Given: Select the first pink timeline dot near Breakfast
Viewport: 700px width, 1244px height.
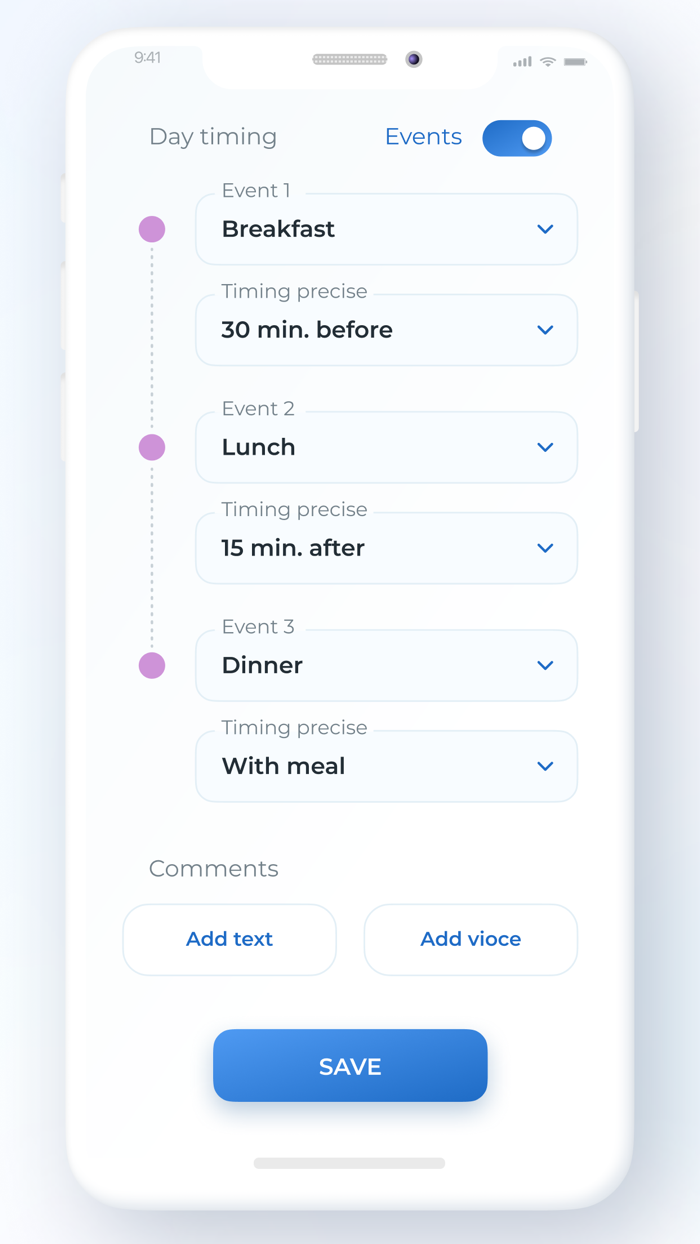Looking at the screenshot, I should pyautogui.click(x=151, y=229).
